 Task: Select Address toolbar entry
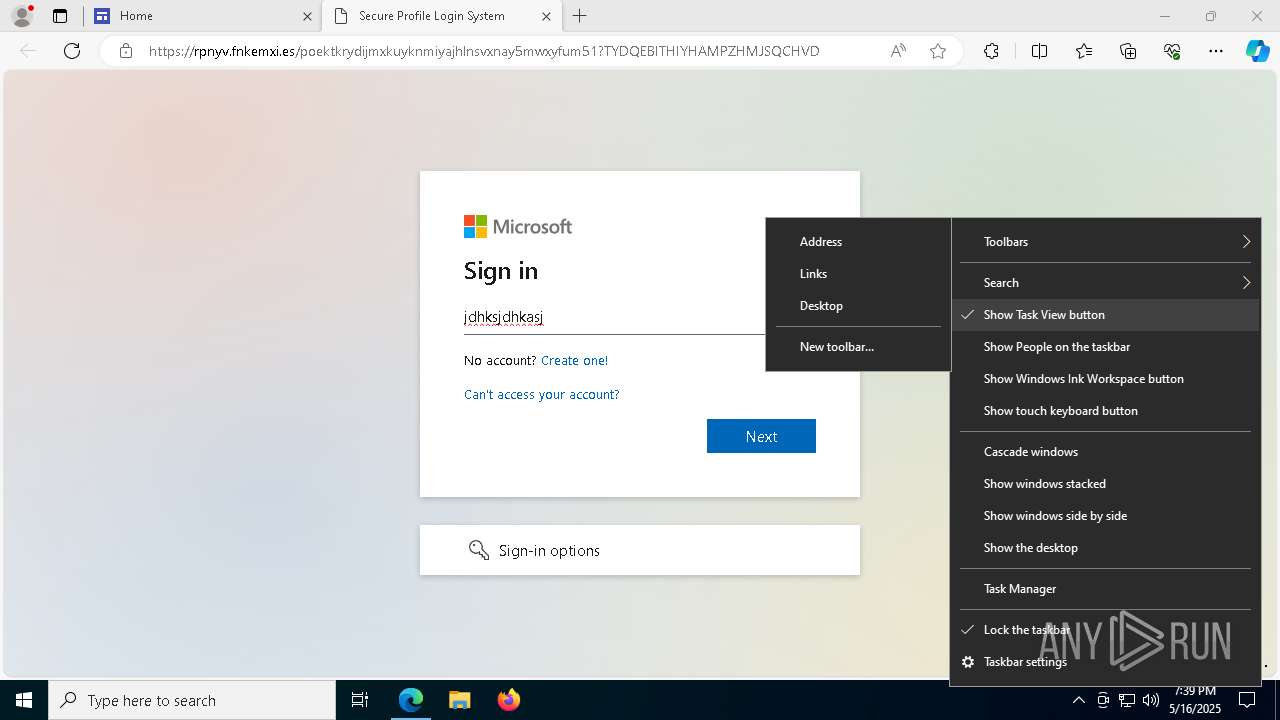(x=858, y=241)
